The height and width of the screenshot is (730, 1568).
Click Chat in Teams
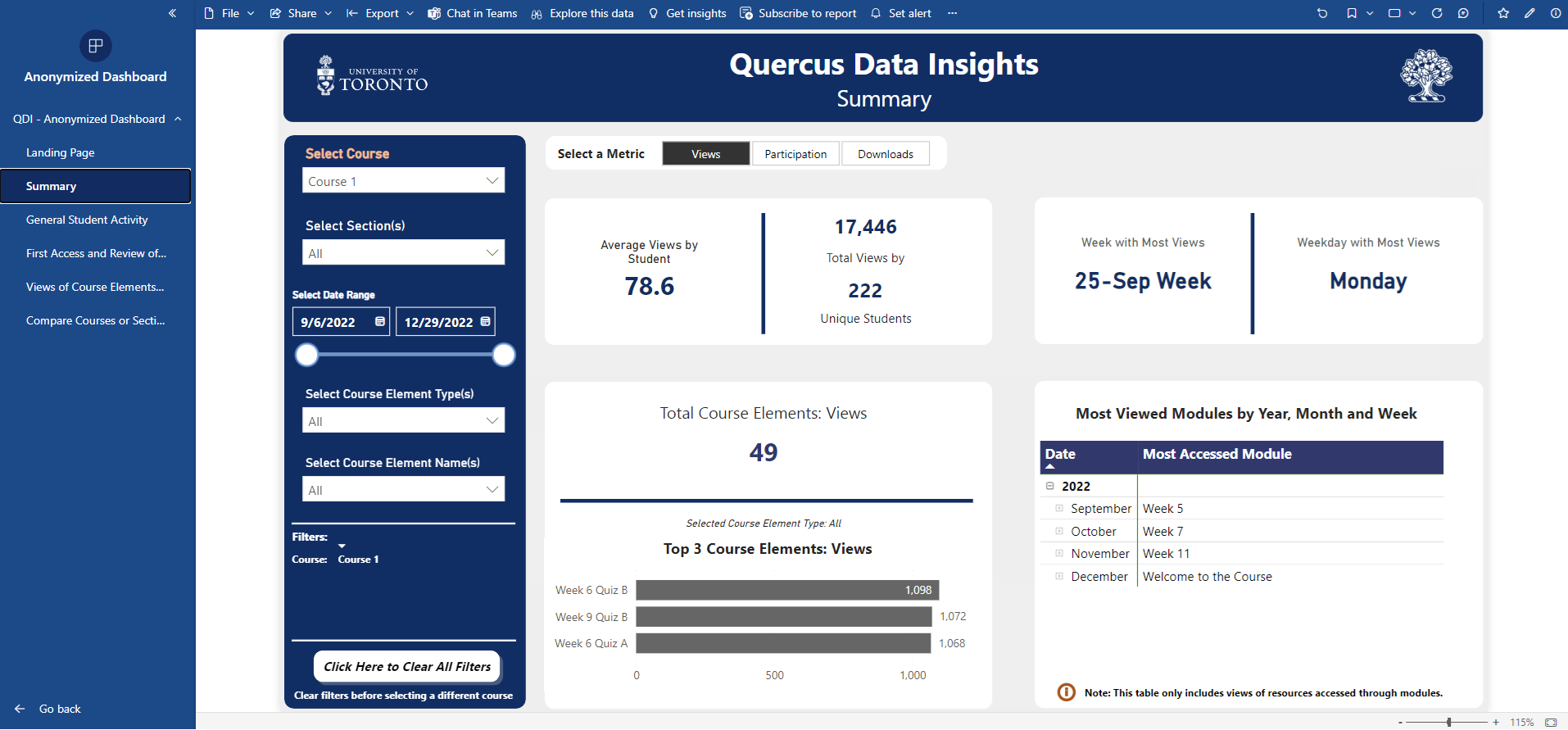(x=473, y=13)
